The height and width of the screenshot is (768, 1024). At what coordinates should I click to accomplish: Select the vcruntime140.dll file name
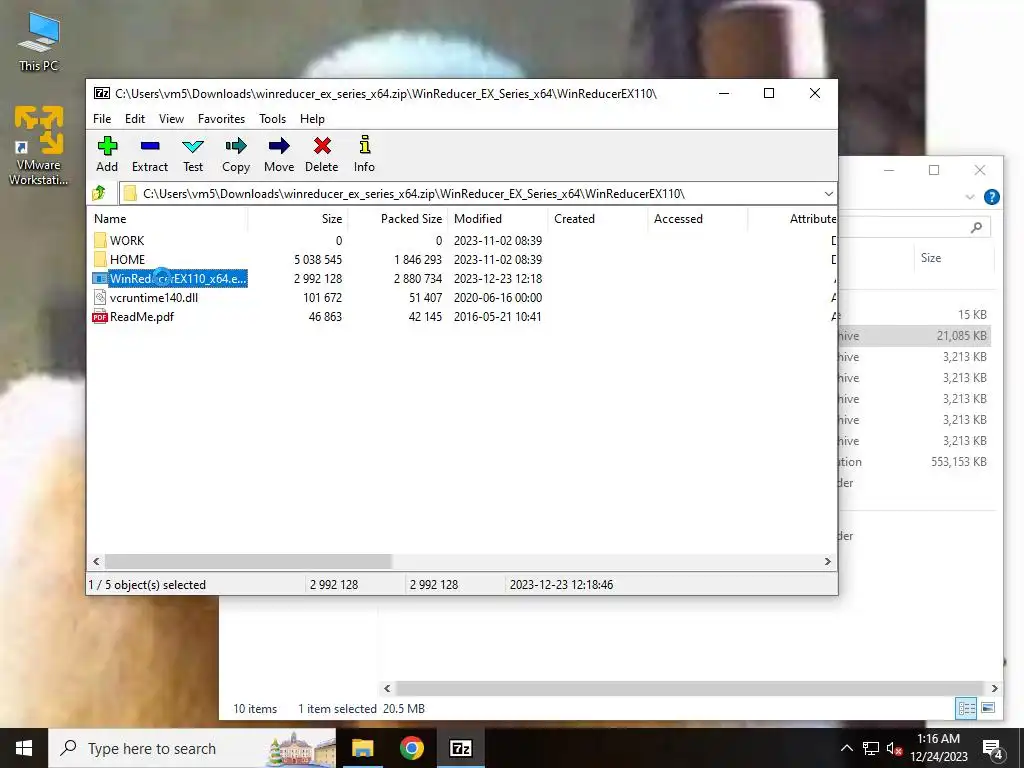click(x=153, y=298)
